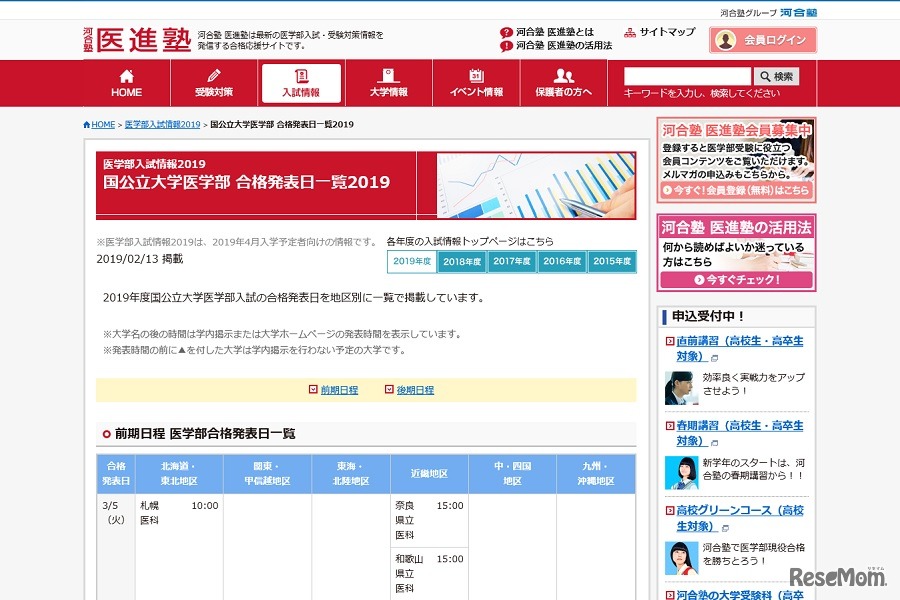Switch to the highlighted 2019年度 tab
The width and height of the screenshot is (900, 600).
[413, 261]
